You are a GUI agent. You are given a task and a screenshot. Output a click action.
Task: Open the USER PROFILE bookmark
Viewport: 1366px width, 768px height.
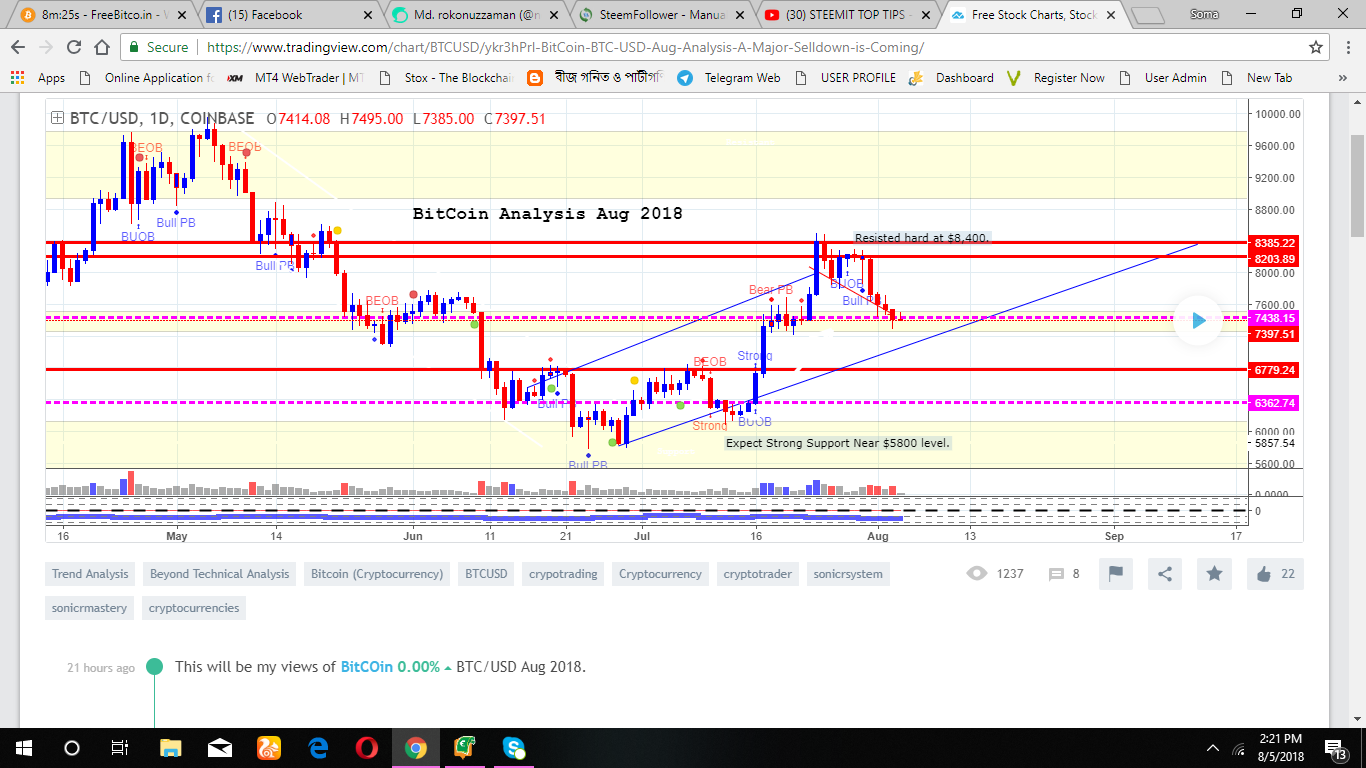845,78
